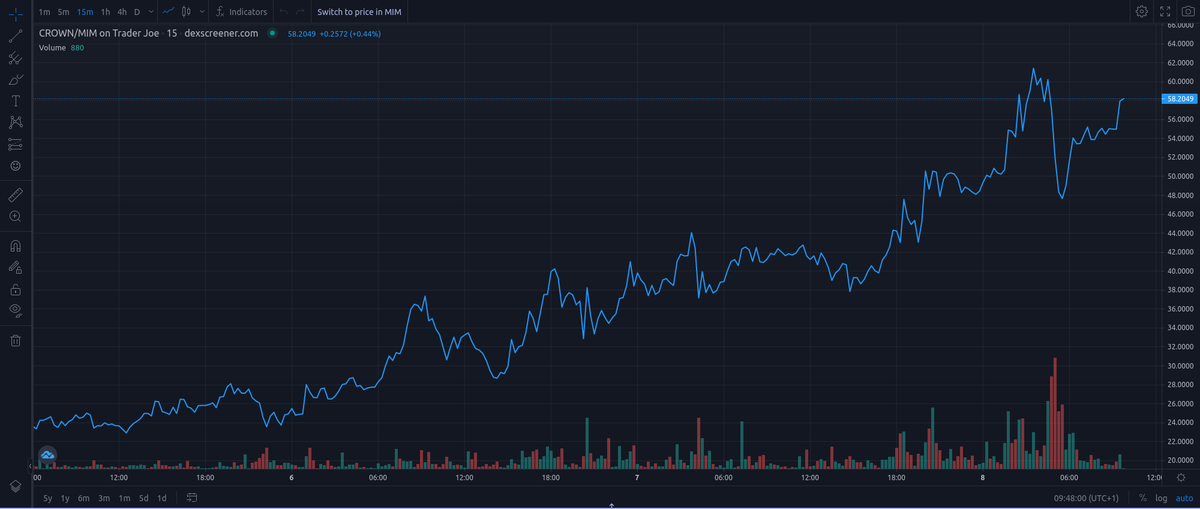Expand the chart style dropdown
Screen dimensions: 1200x509
[x=202, y=12]
